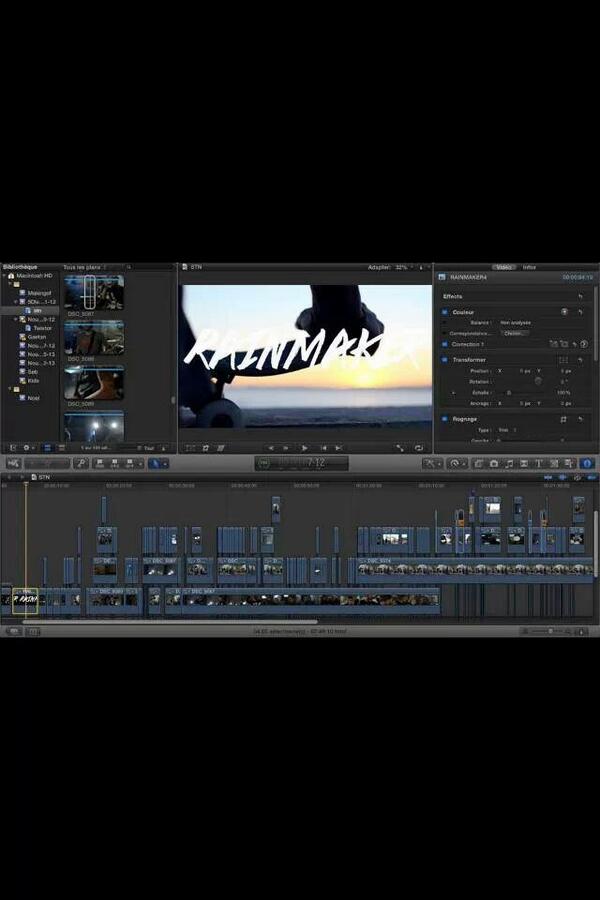This screenshot has width=600, height=900.
Task: Switch browser to filmstrip view
Action: 48,448
